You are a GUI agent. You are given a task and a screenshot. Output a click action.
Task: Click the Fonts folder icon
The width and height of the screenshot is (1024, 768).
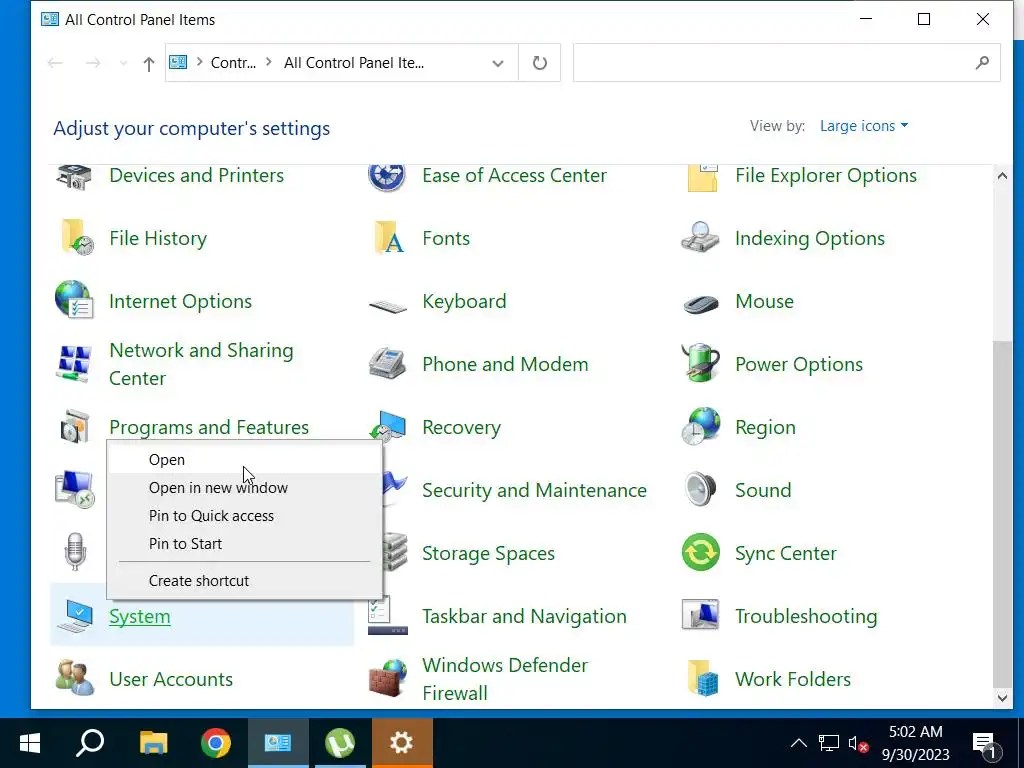(389, 238)
